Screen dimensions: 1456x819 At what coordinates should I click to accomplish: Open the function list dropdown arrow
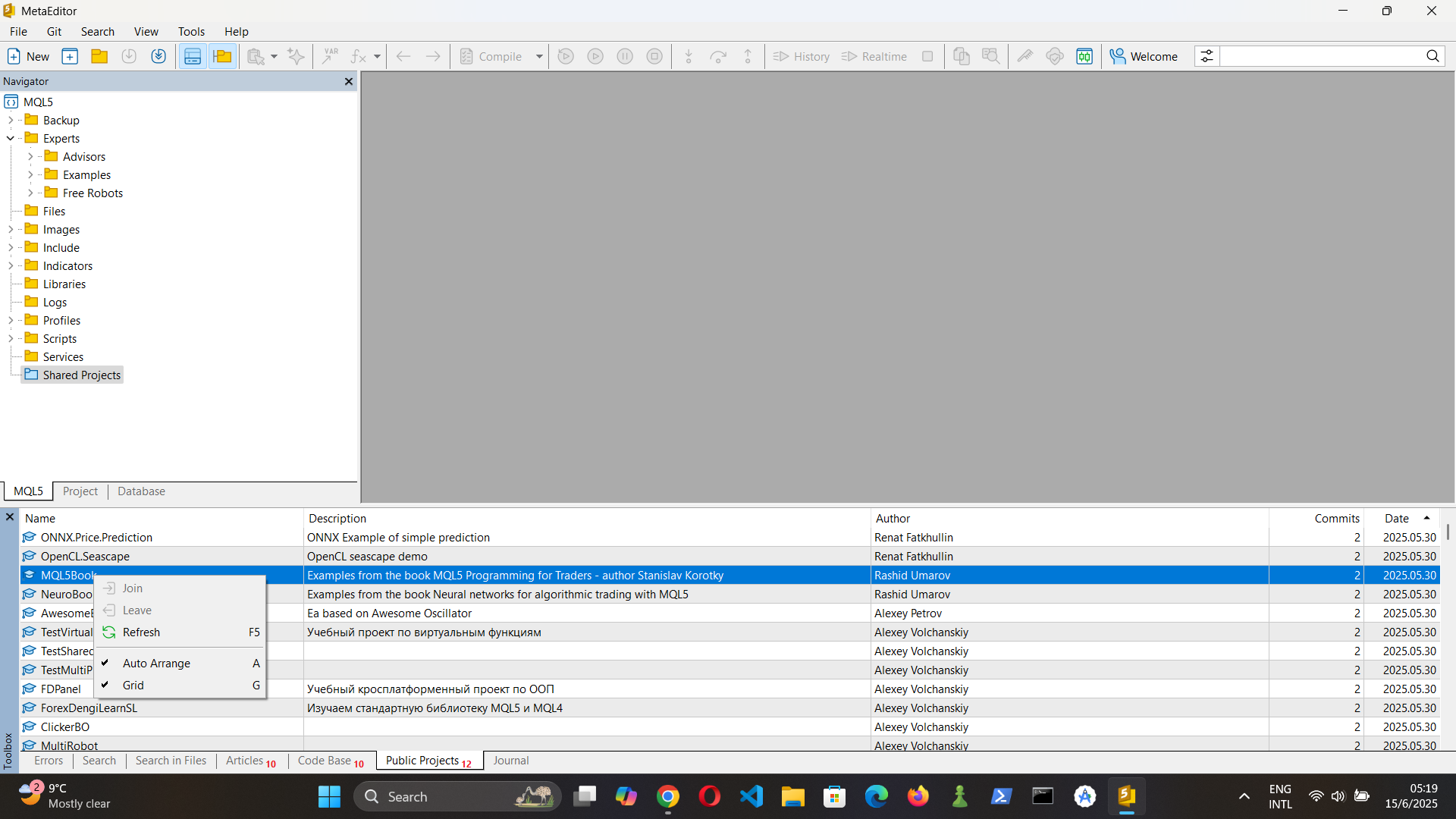(377, 56)
